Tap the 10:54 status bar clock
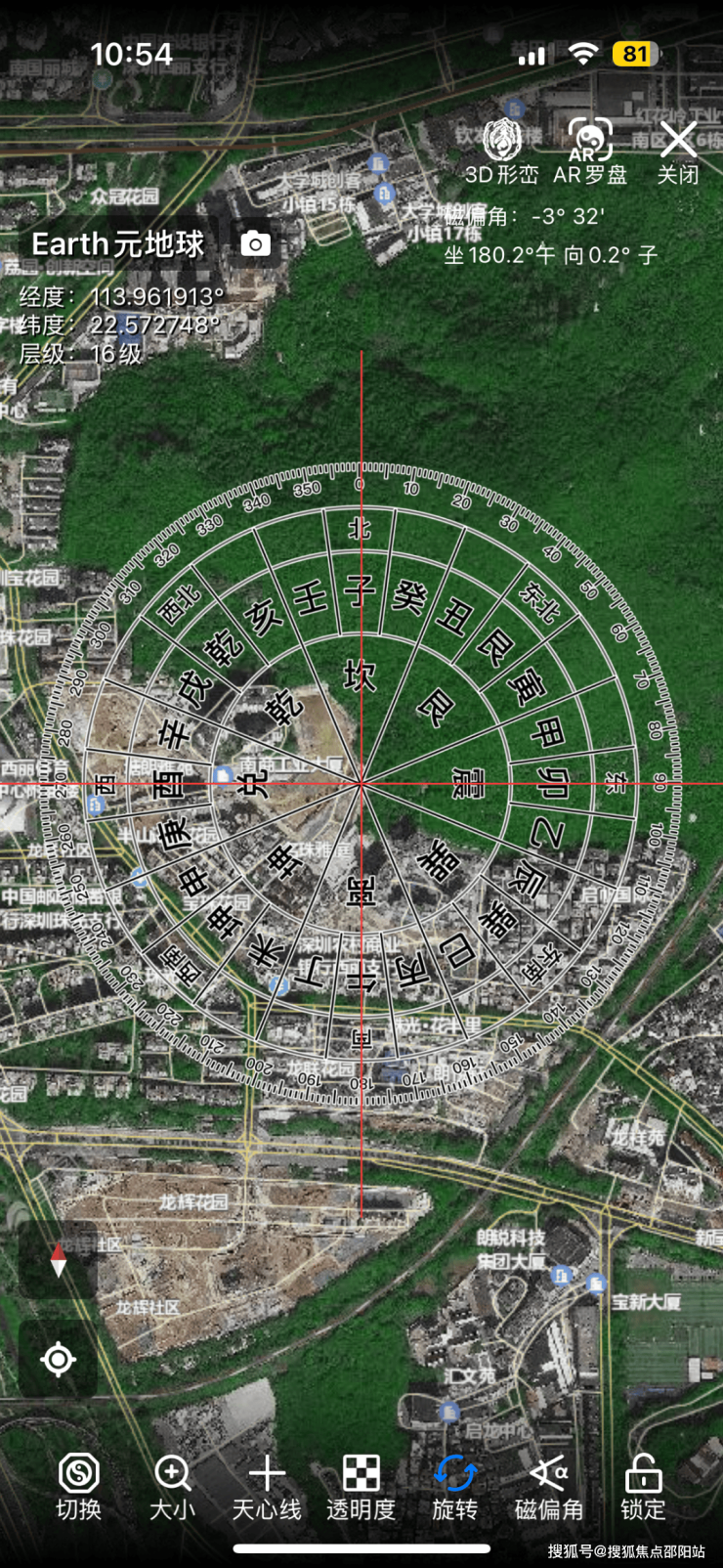This screenshot has height=1568, width=723. [x=131, y=54]
